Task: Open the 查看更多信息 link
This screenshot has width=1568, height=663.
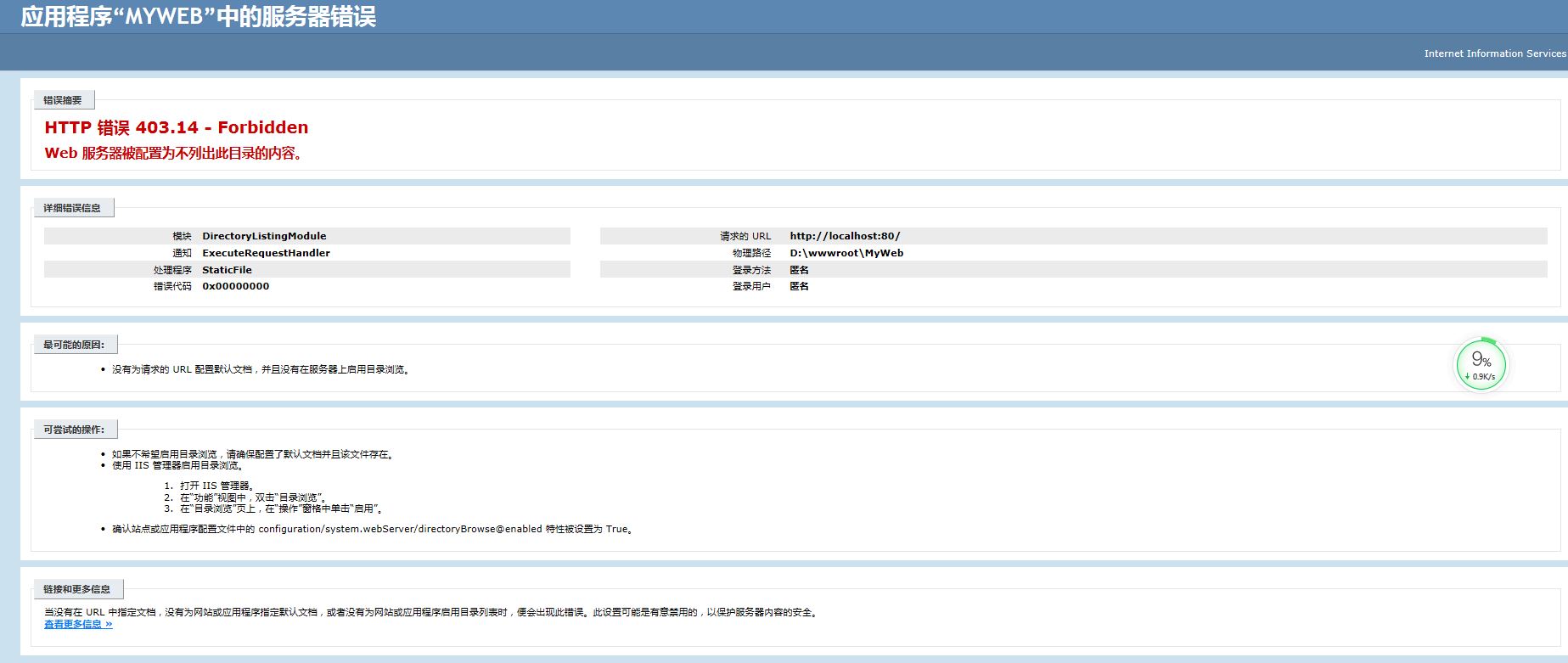Action: click(x=78, y=624)
